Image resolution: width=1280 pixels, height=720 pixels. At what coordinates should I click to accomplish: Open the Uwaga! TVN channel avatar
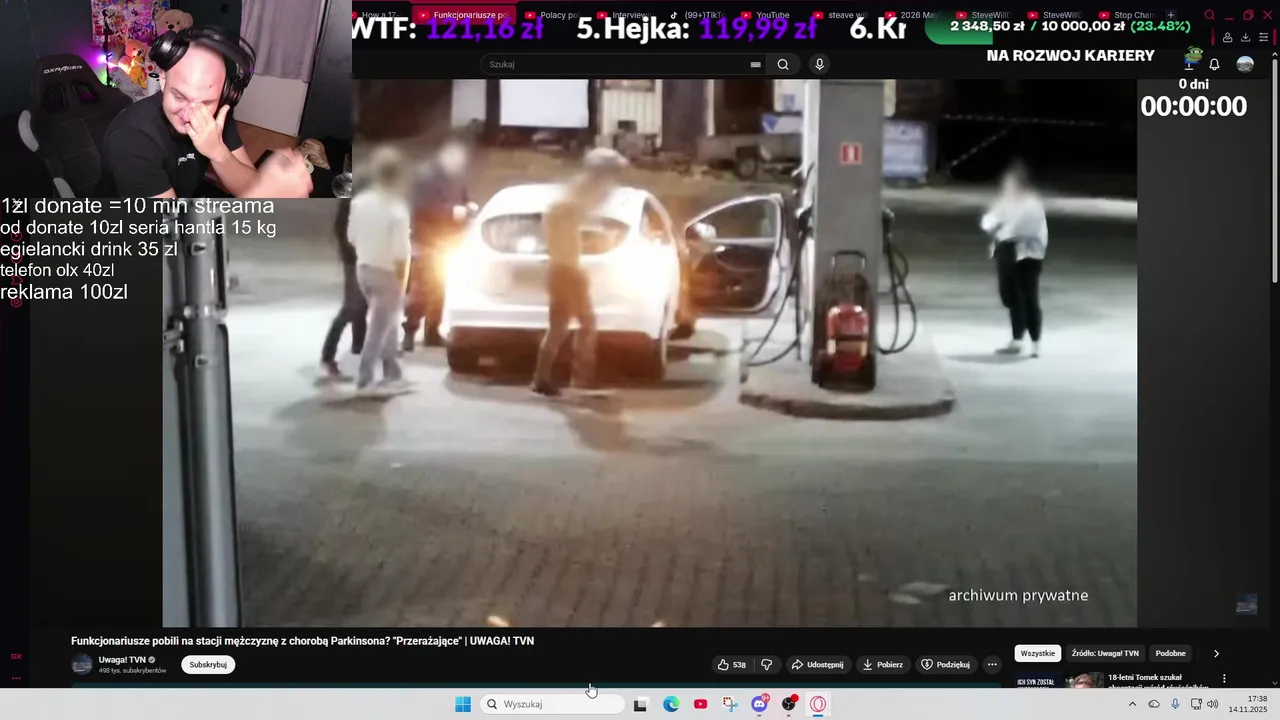click(x=82, y=664)
